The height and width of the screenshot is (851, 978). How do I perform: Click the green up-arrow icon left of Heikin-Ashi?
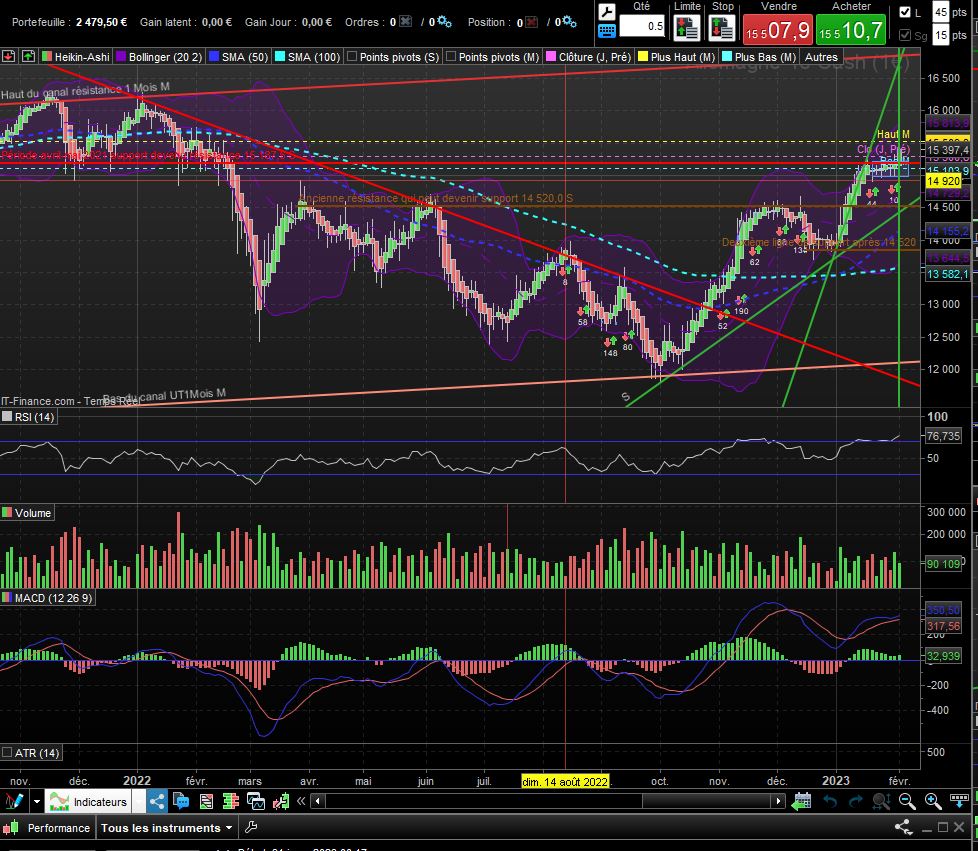click(x=28, y=56)
